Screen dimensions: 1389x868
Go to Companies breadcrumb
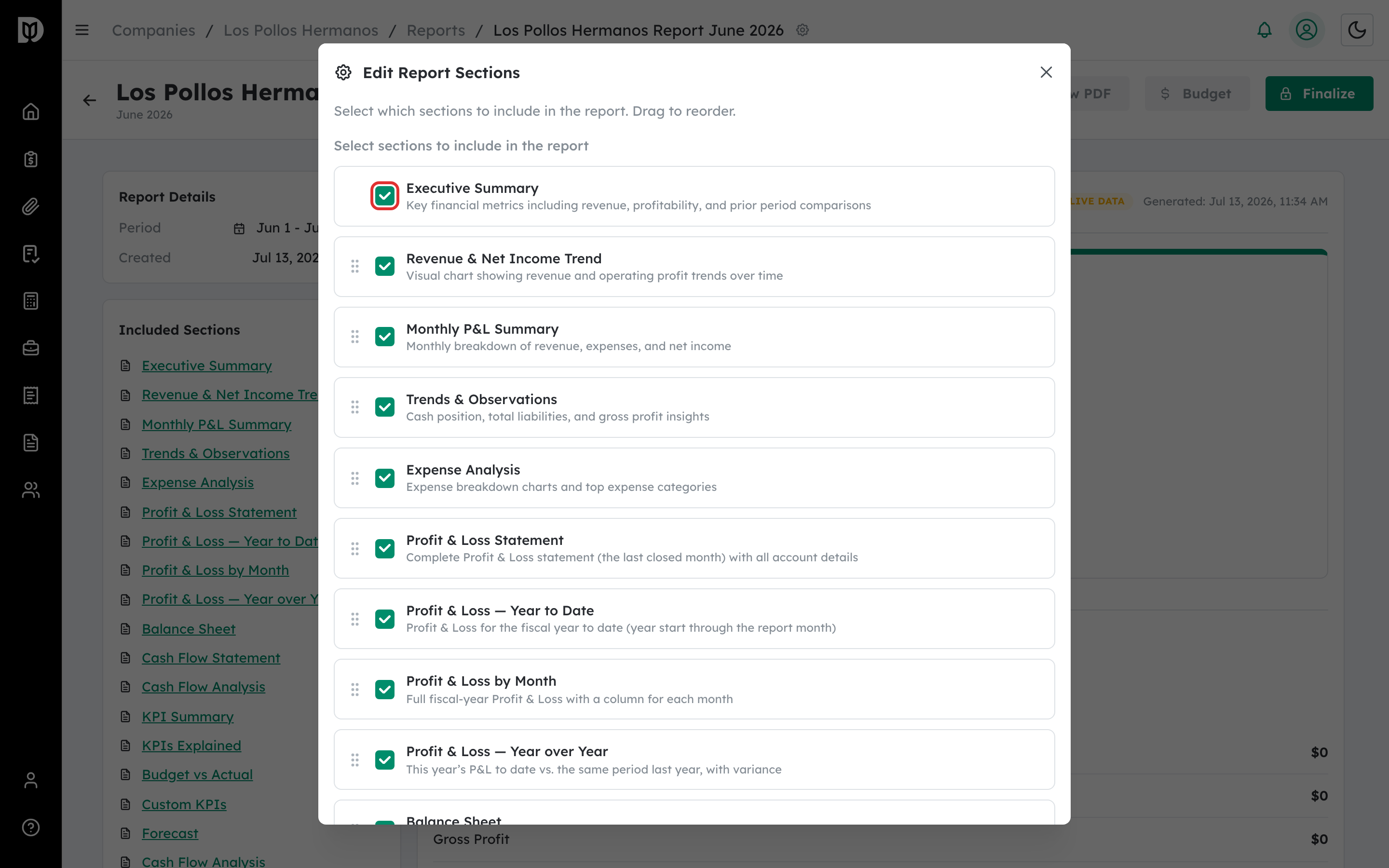click(x=153, y=30)
